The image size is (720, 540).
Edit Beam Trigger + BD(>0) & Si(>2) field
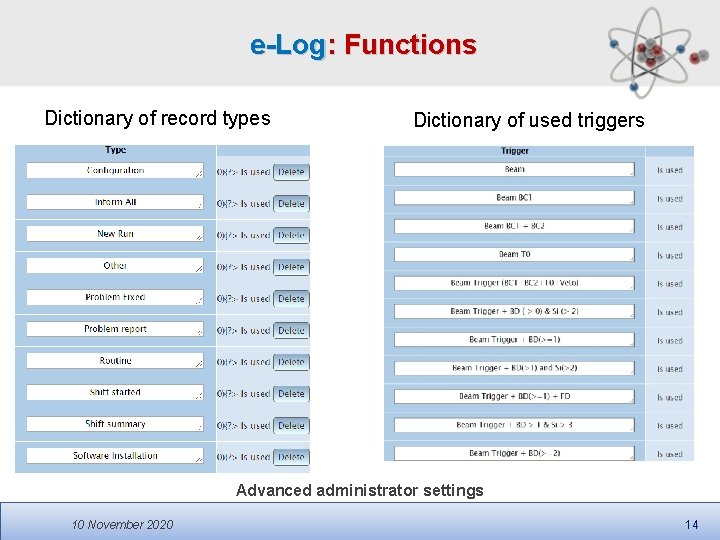[514, 311]
